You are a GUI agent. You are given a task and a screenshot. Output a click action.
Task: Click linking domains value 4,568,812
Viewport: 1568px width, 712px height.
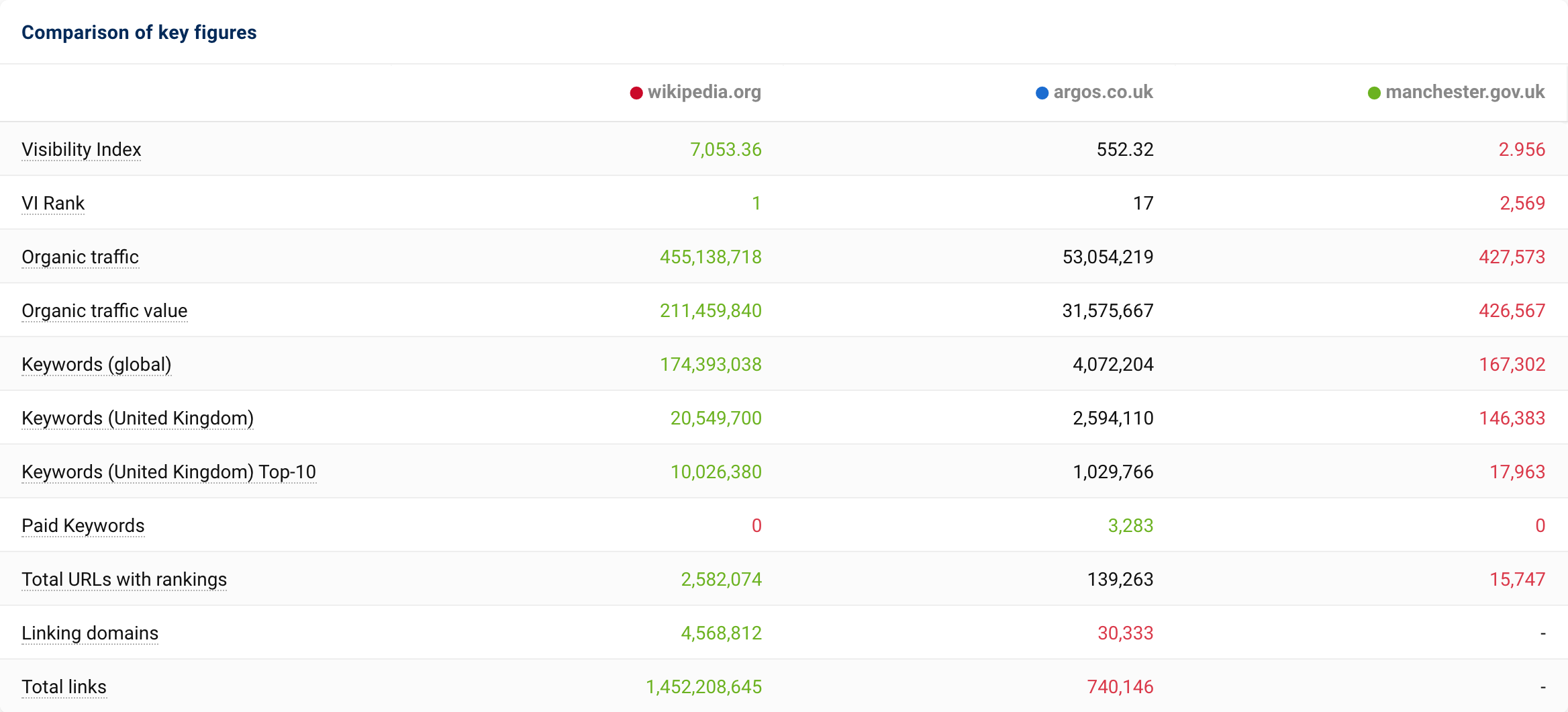(721, 633)
